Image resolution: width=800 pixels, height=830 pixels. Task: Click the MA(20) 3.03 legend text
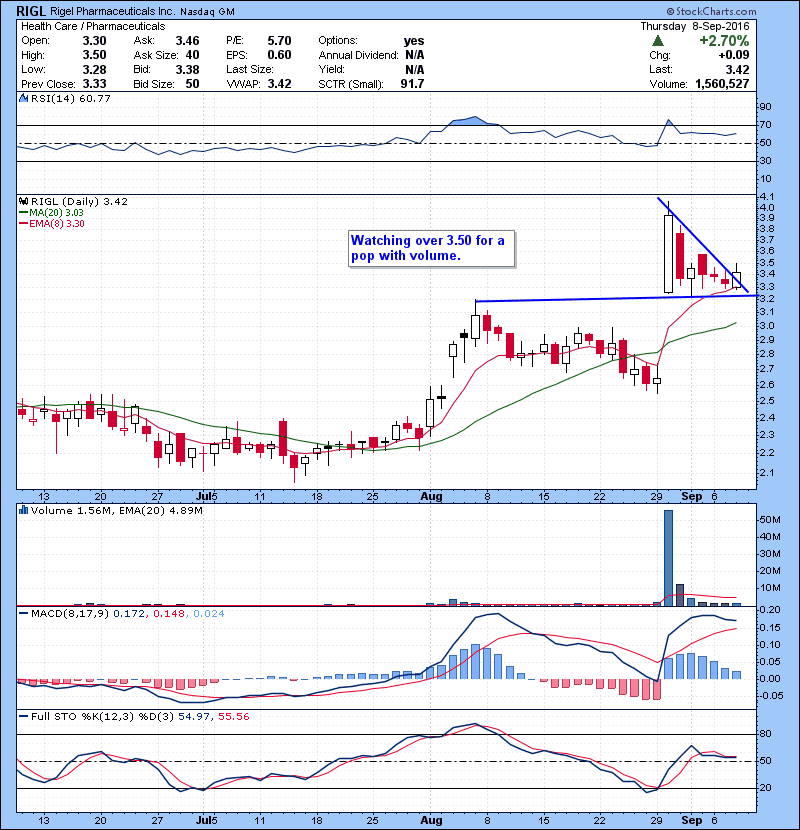click(56, 212)
